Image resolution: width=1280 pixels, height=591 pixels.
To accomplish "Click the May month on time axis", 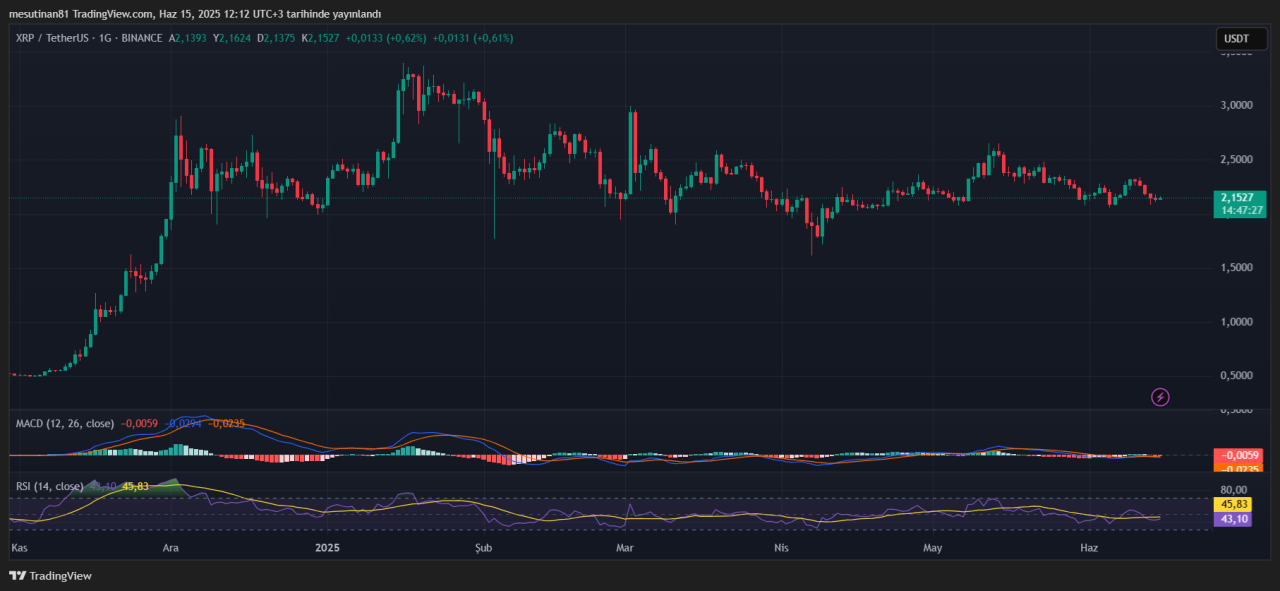I will pos(933,548).
